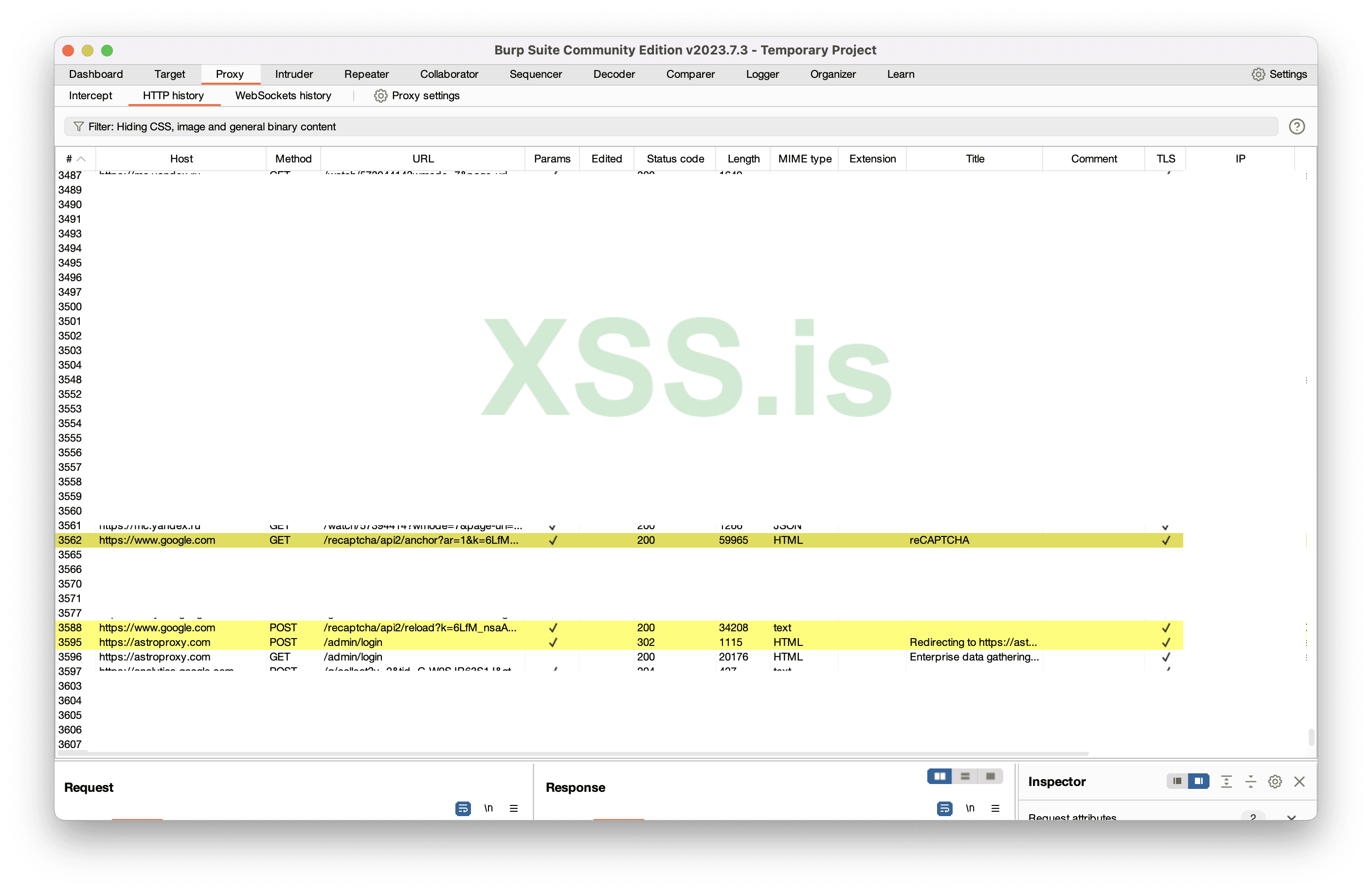Click collapse all sections icon in Inspector
Image resolution: width=1372 pixels, height=892 pixels.
(x=1250, y=782)
